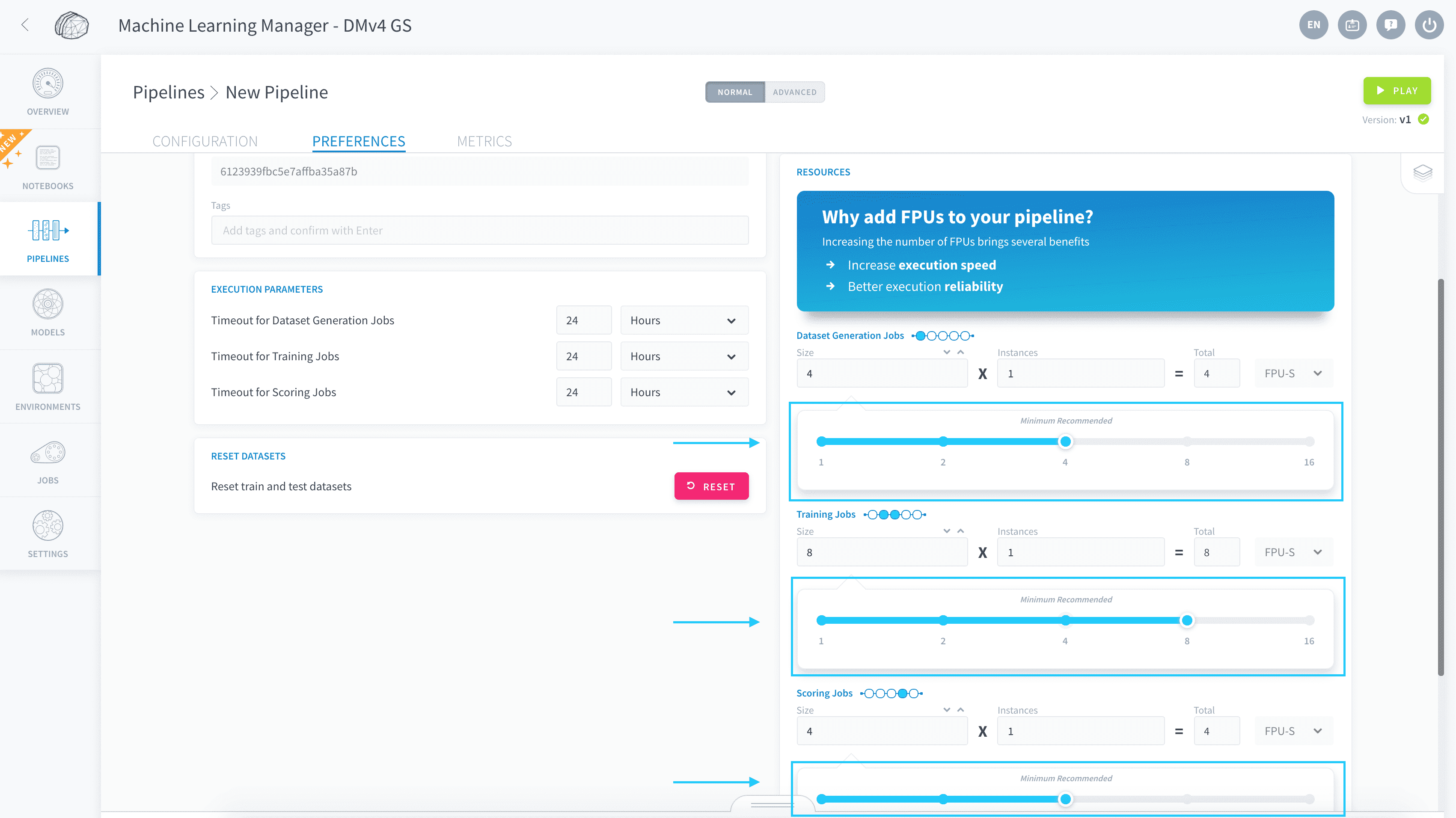Viewport: 1456px width, 818px height.
Task: Go back using the header arrow
Action: tap(25, 25)
